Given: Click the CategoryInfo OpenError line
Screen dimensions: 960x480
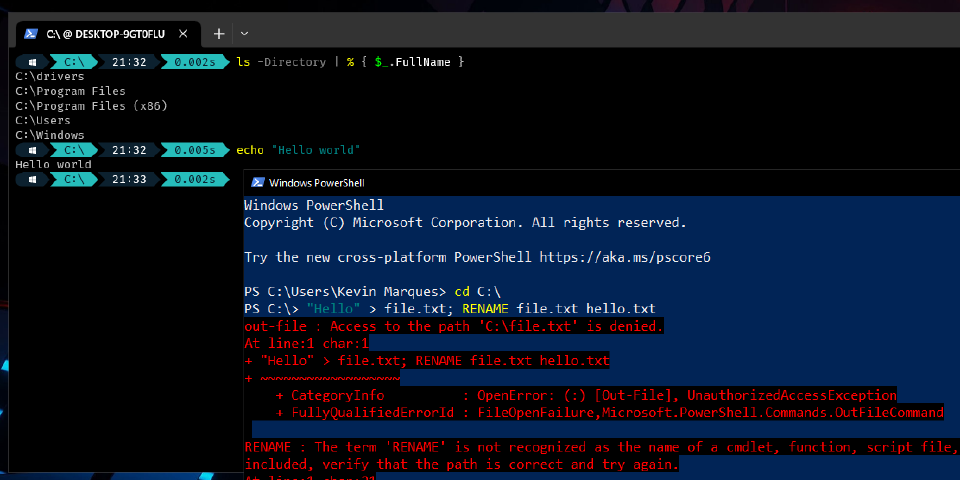Looking at the screenshot, I should pos(586,395).
